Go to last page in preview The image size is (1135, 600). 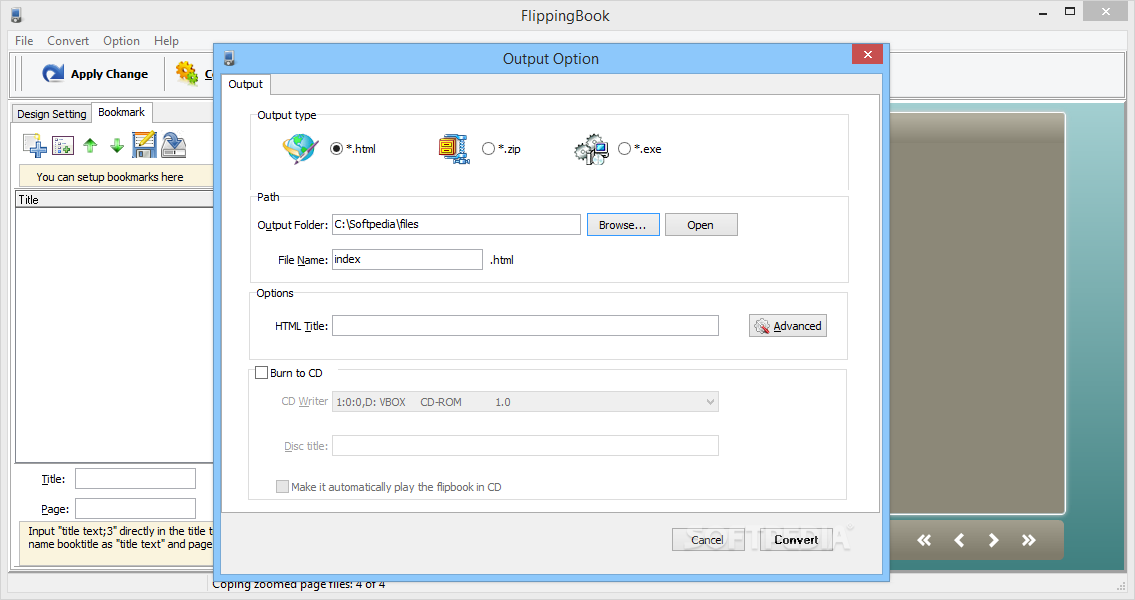tap(1029, 540)
